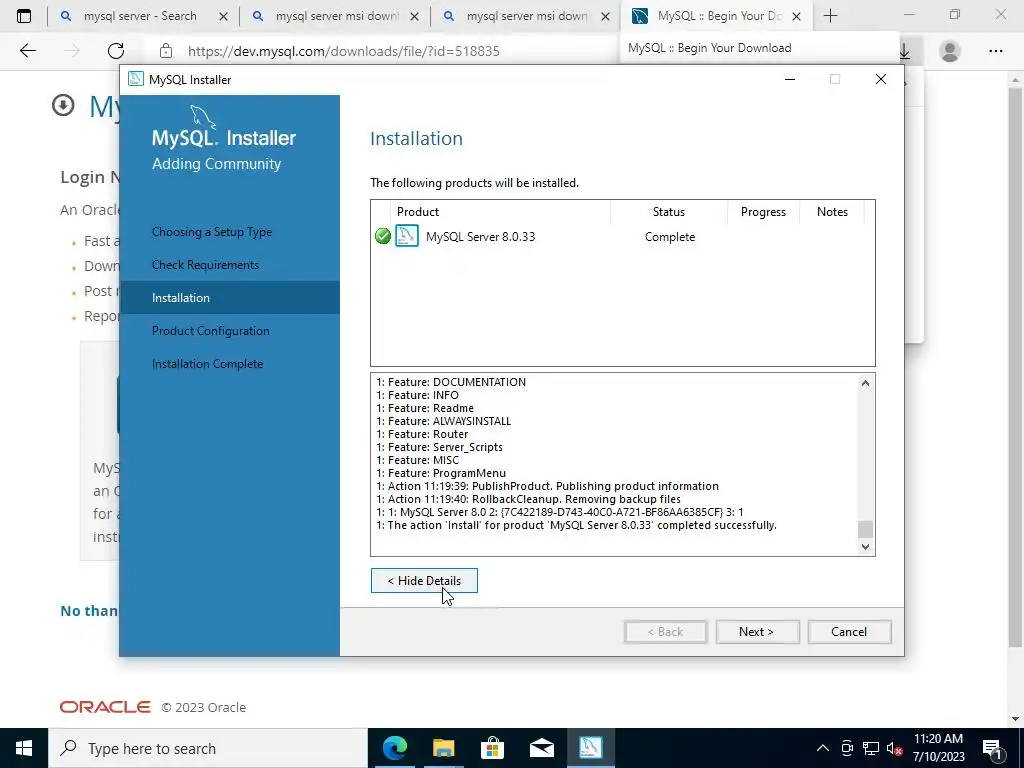Click the taskbar search box

tap(208, 748)
